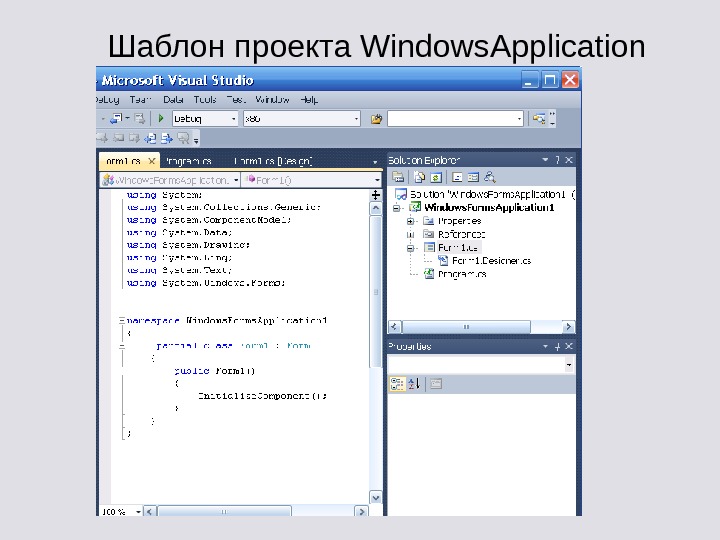Click the Alphabetical sort icon in Properties
This screenshot has width=720, height=540.
414,384
